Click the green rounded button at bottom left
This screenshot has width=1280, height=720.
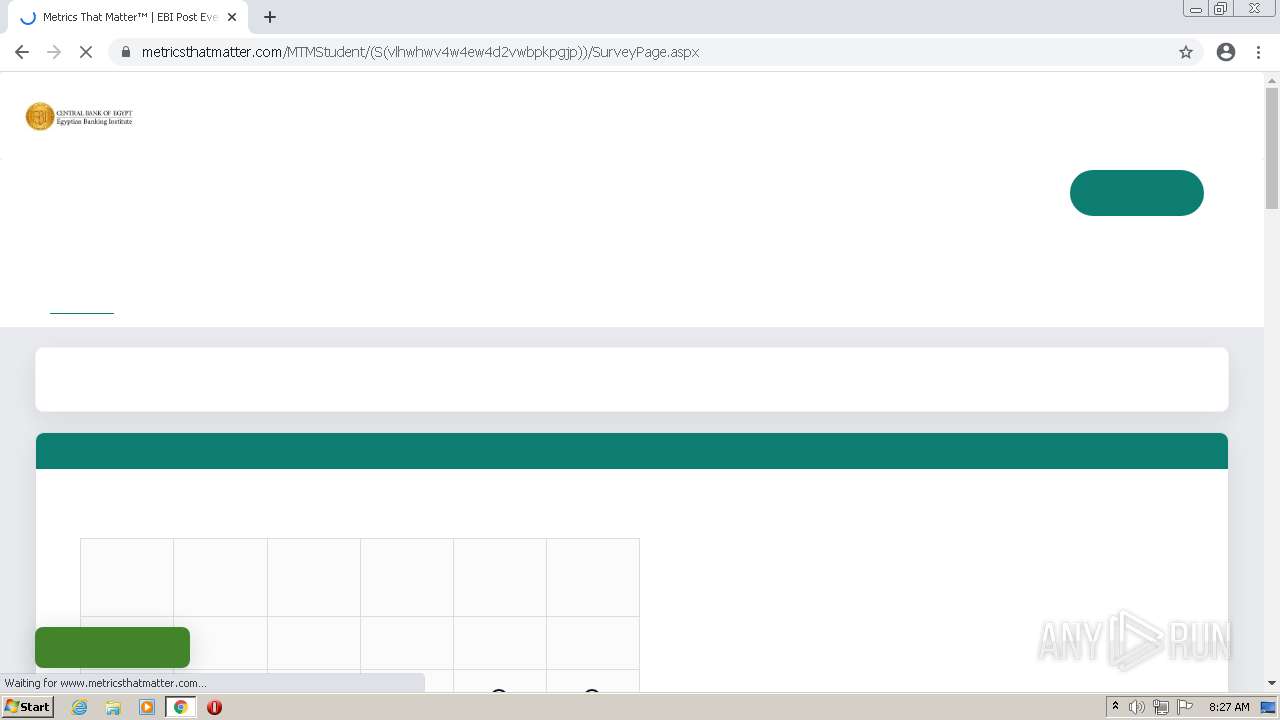click(x=112, y=647)
